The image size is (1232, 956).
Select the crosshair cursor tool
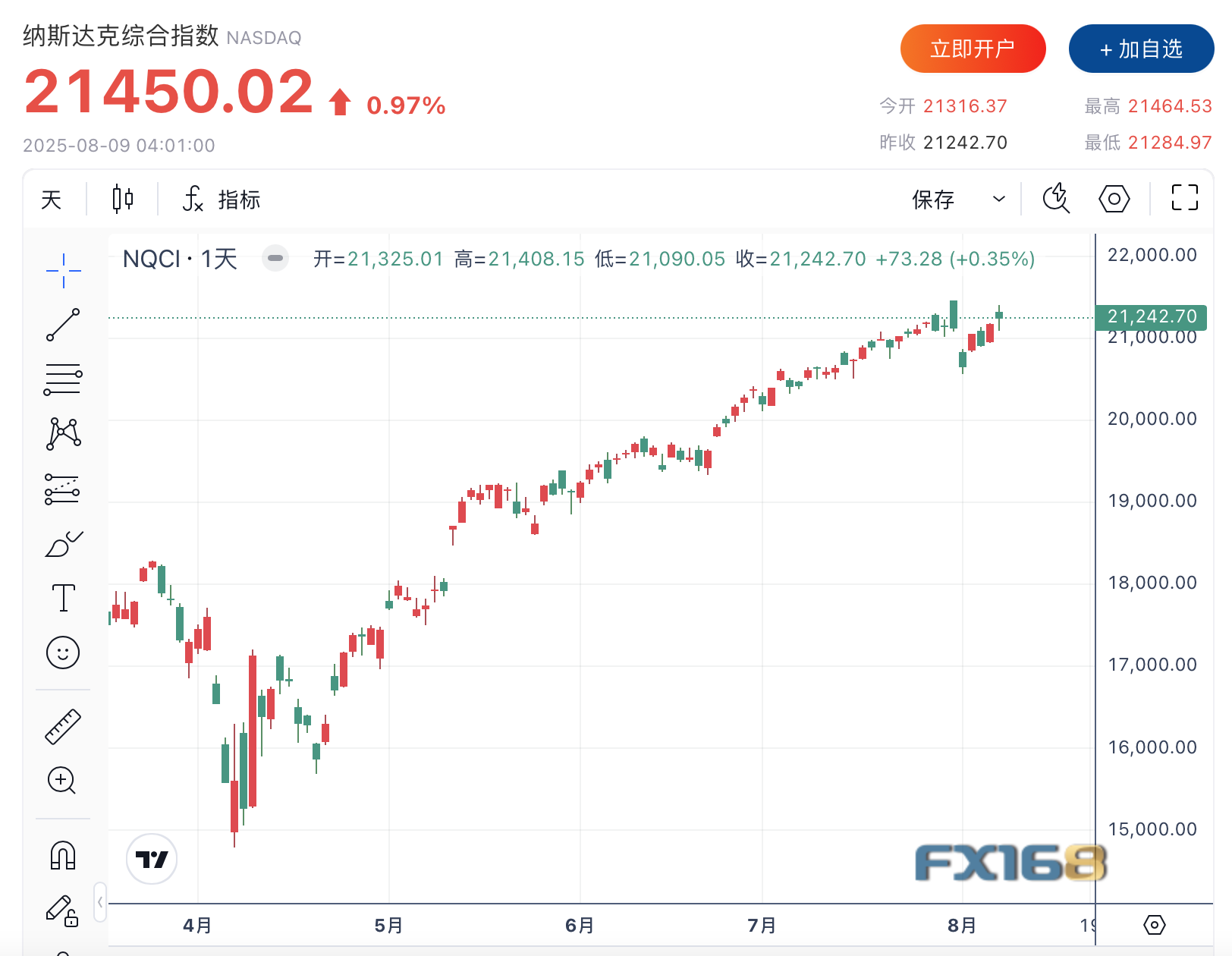(x=63, y=271)
